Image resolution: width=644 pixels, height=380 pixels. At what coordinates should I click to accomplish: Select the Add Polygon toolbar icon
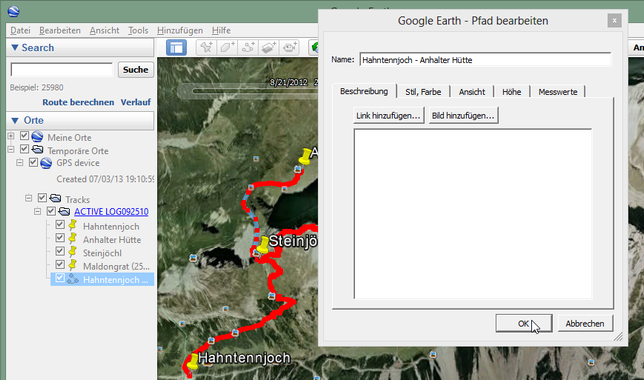(227, 48)
